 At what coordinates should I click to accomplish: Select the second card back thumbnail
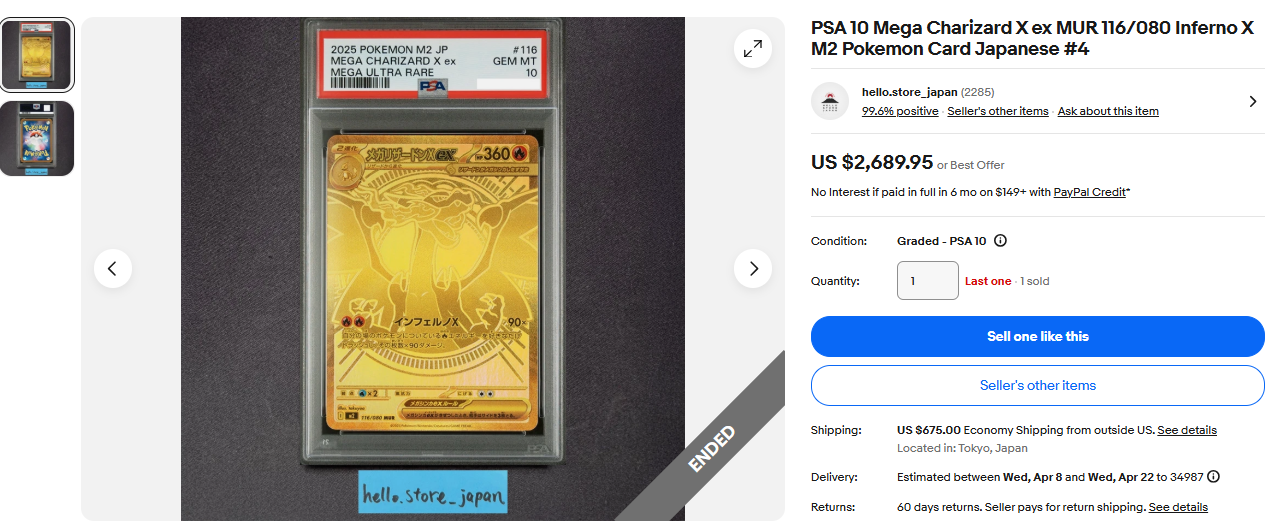tap(37, 138)
